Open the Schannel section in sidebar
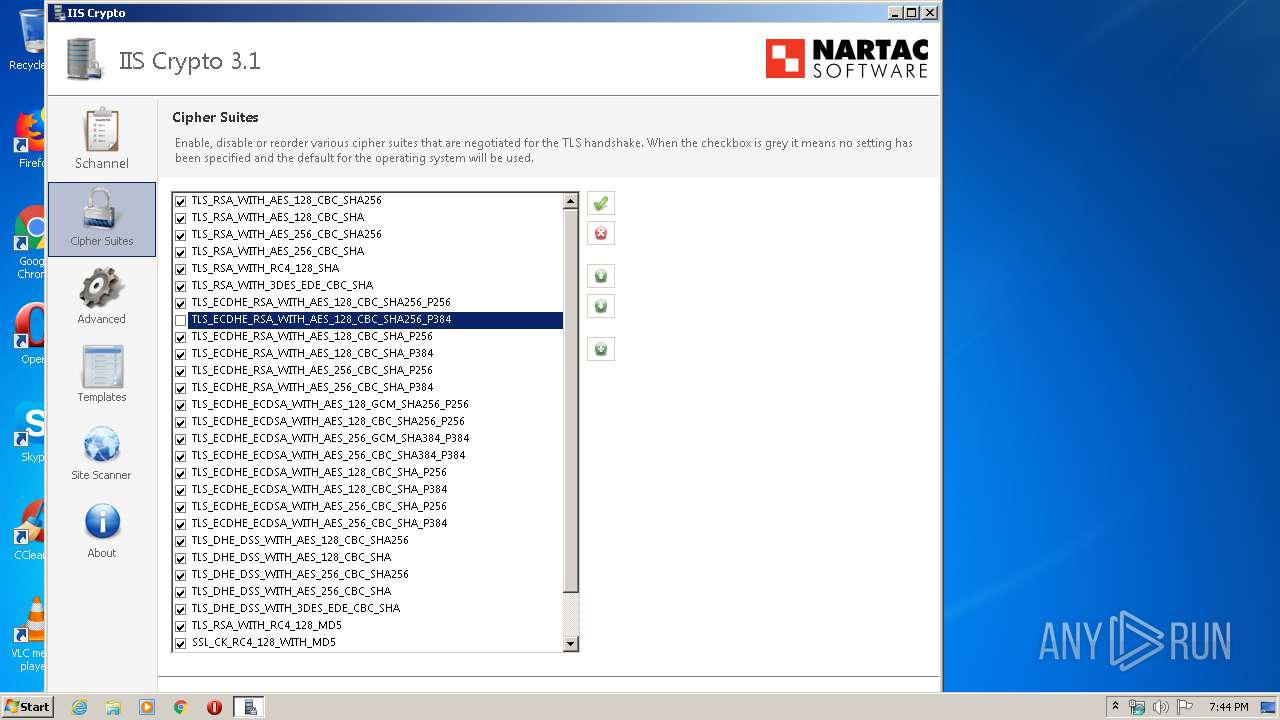The image size is (1280, 720). (101, 140)
